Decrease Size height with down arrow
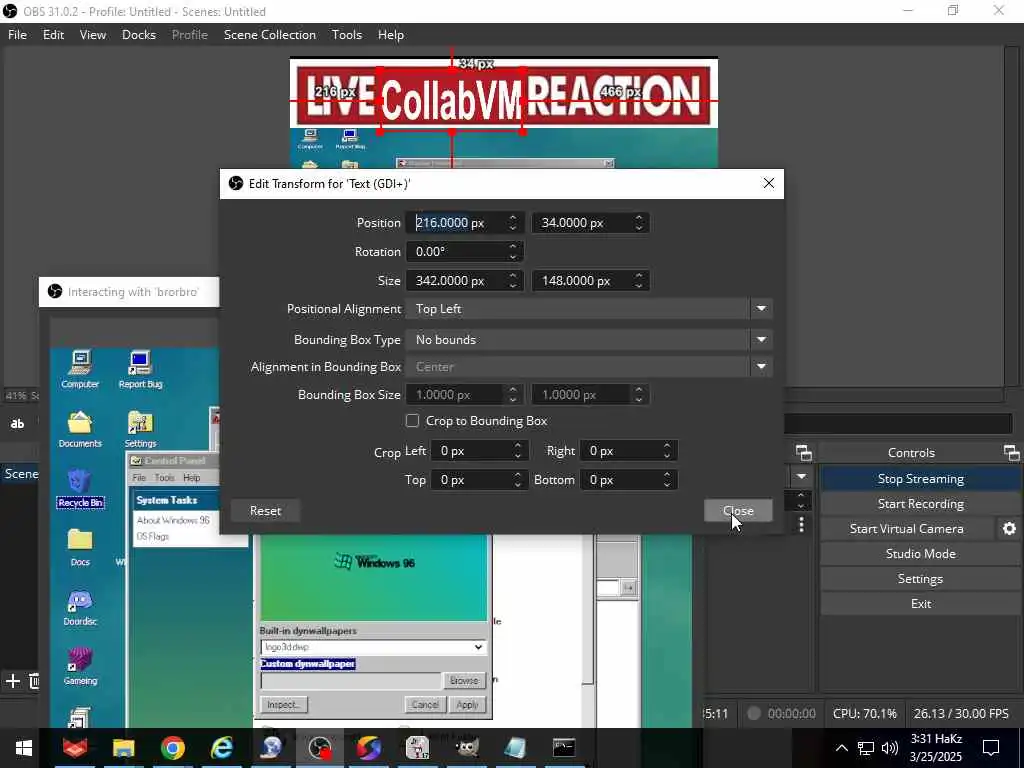Image resolution: width=1024 pixels, height=768 pixels. (x=639, y=285)
